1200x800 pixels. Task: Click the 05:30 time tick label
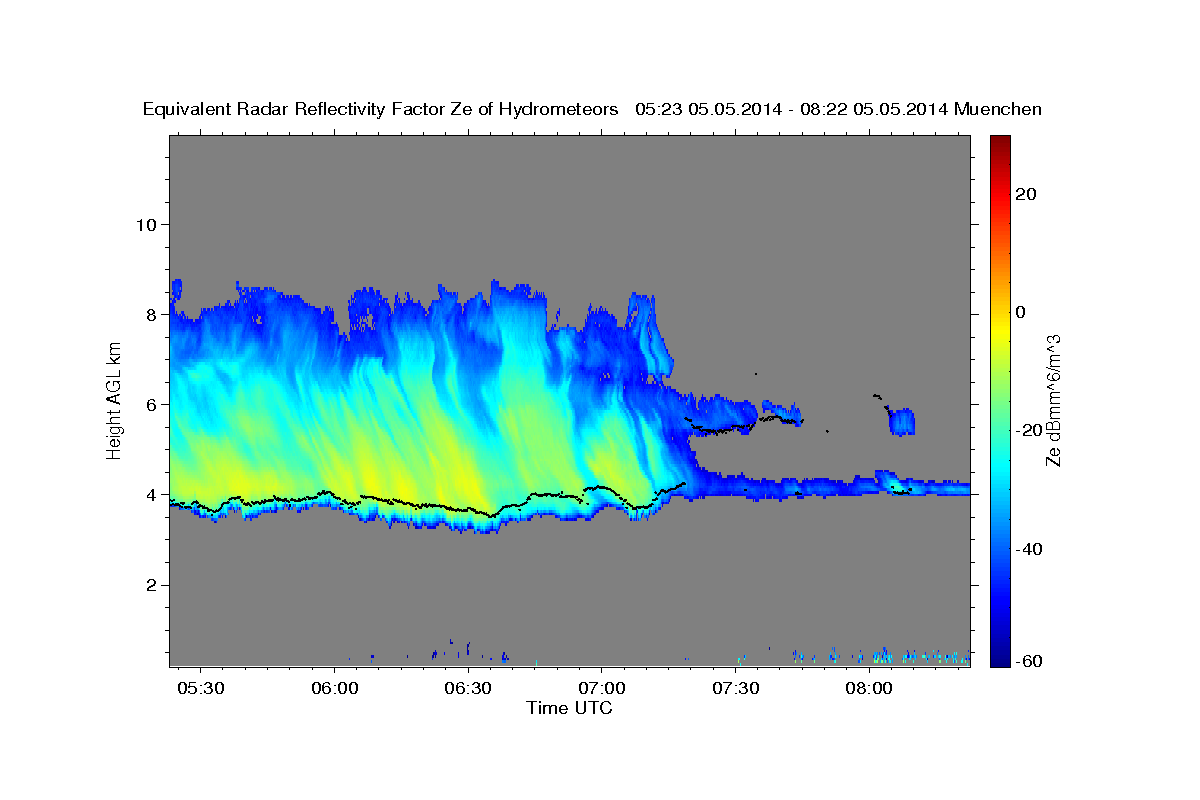click(200, 689)
